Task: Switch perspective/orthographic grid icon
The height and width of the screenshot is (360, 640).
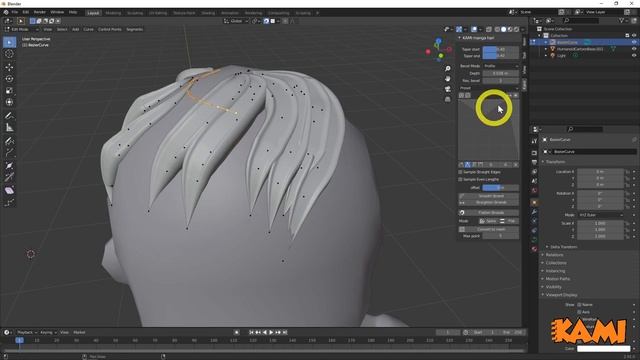Action: coord(448,99)
